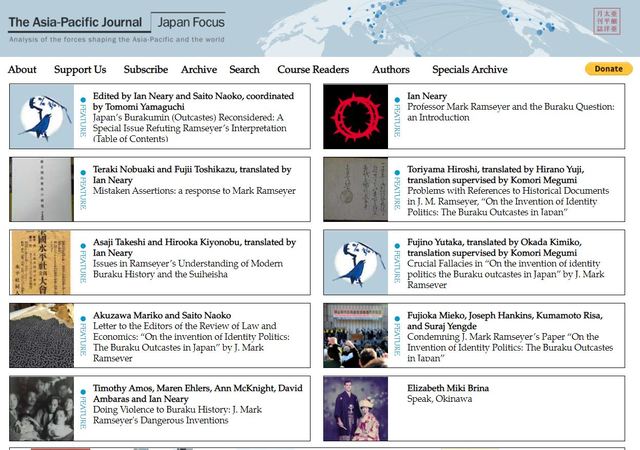Screen dimensions: 640x450
Task: Open bird thumbnail for Fujino Yutaka article
Action: pyautogui.click(x=356, y=262)
